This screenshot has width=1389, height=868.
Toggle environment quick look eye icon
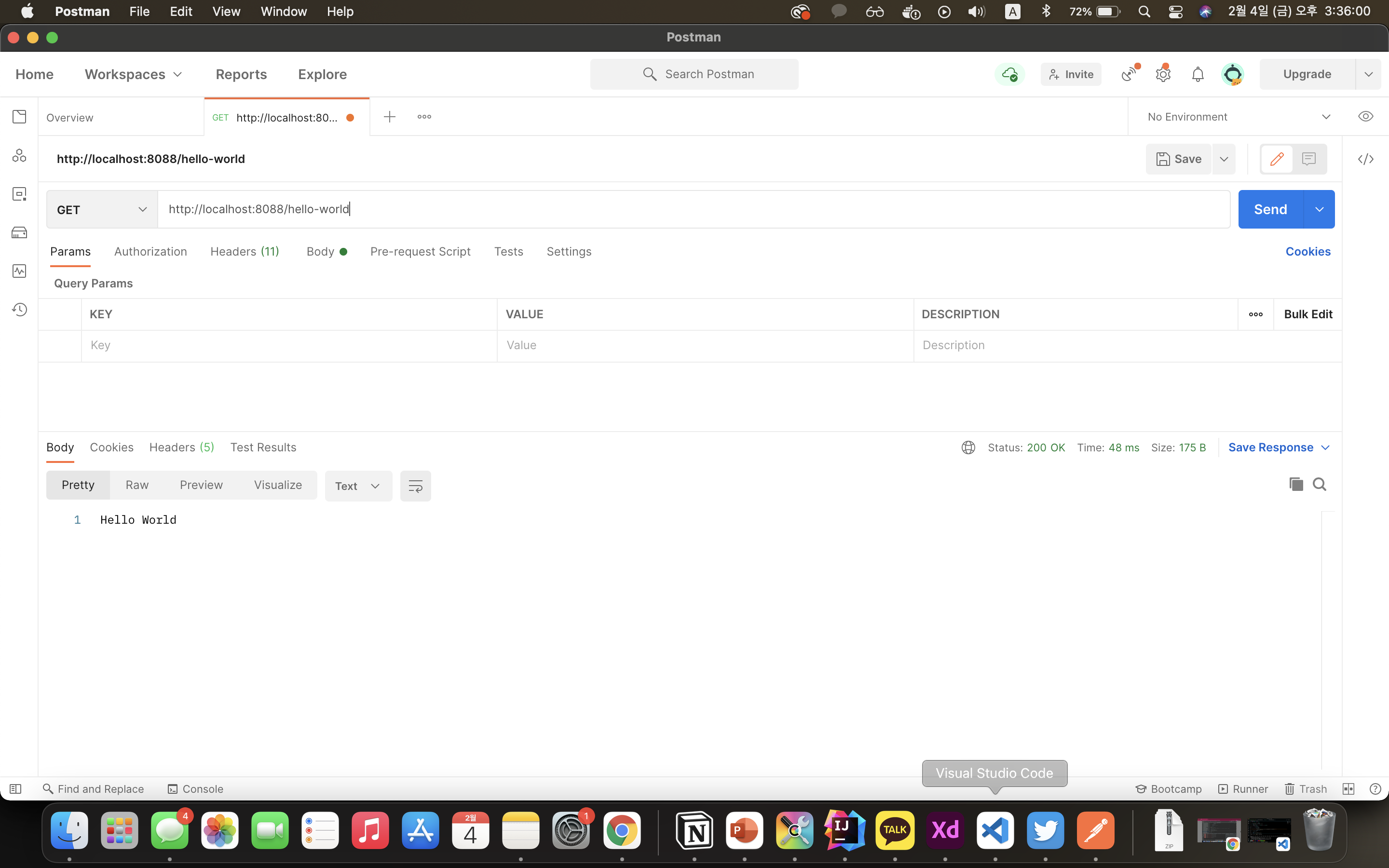coord(1365,117)
